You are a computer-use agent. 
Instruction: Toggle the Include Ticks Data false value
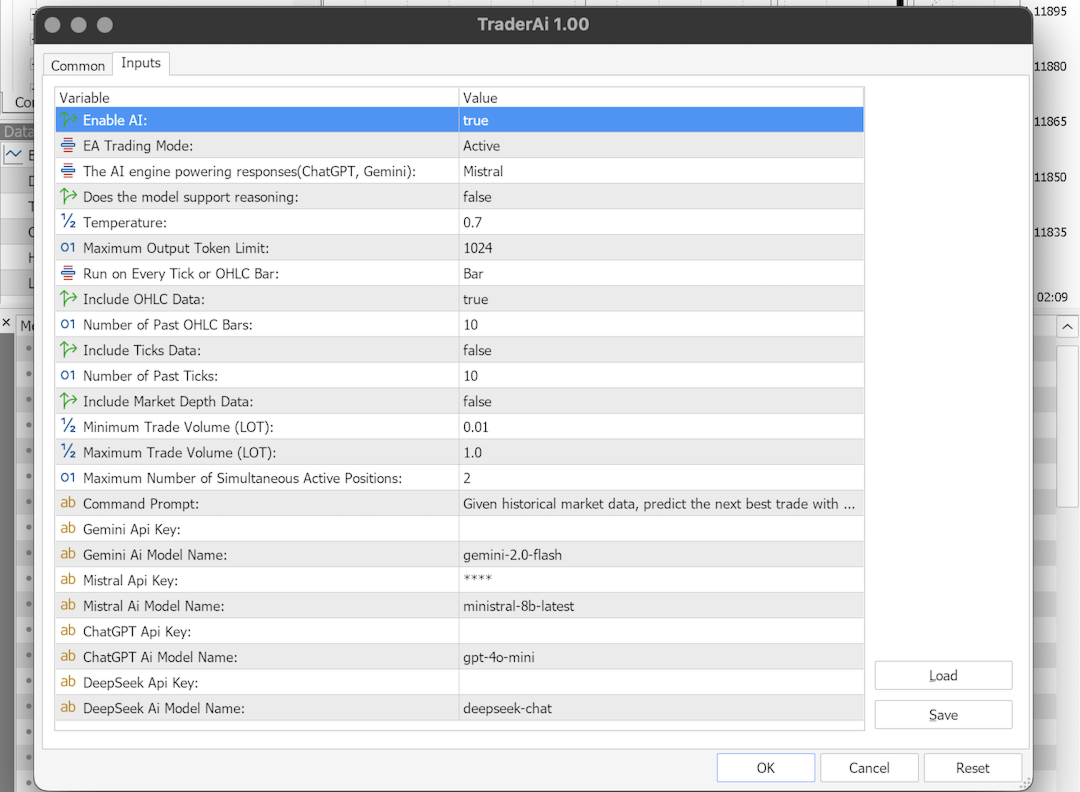661,350
